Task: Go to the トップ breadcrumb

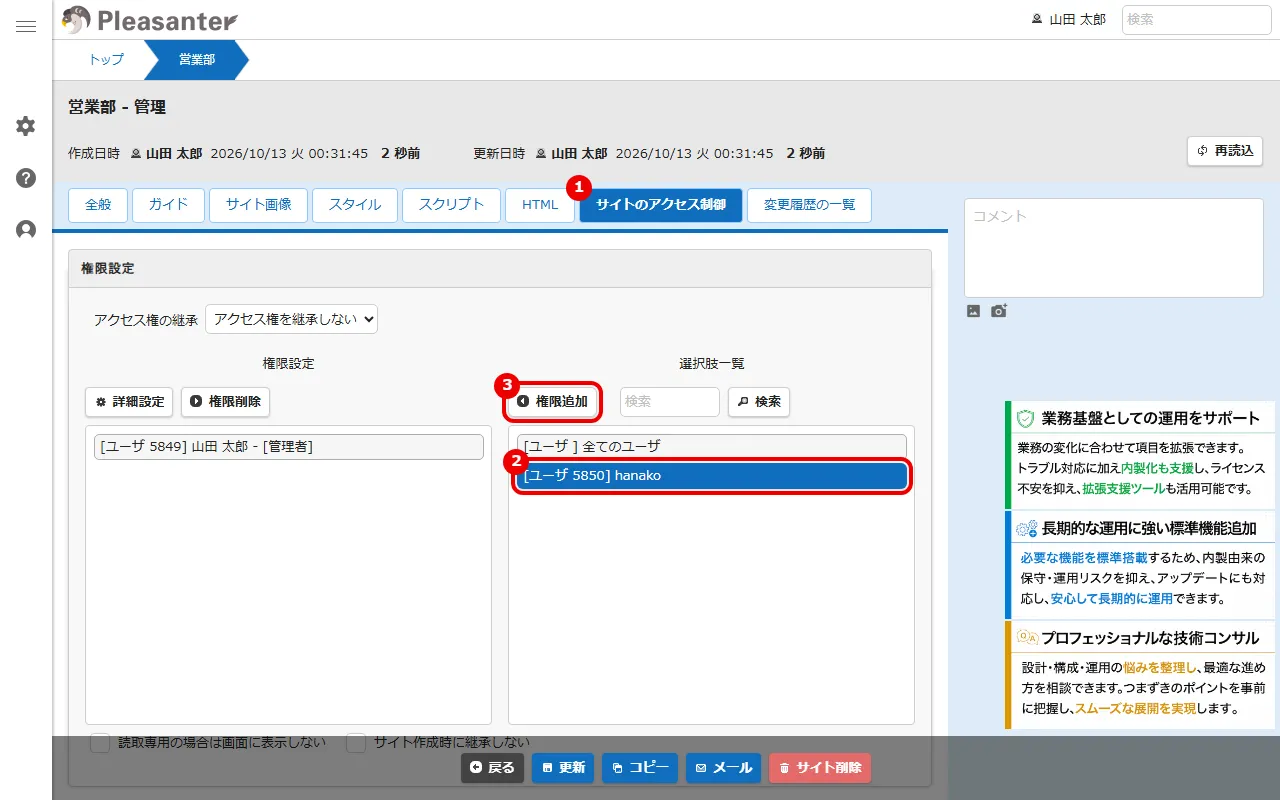Action: [106, 60]
